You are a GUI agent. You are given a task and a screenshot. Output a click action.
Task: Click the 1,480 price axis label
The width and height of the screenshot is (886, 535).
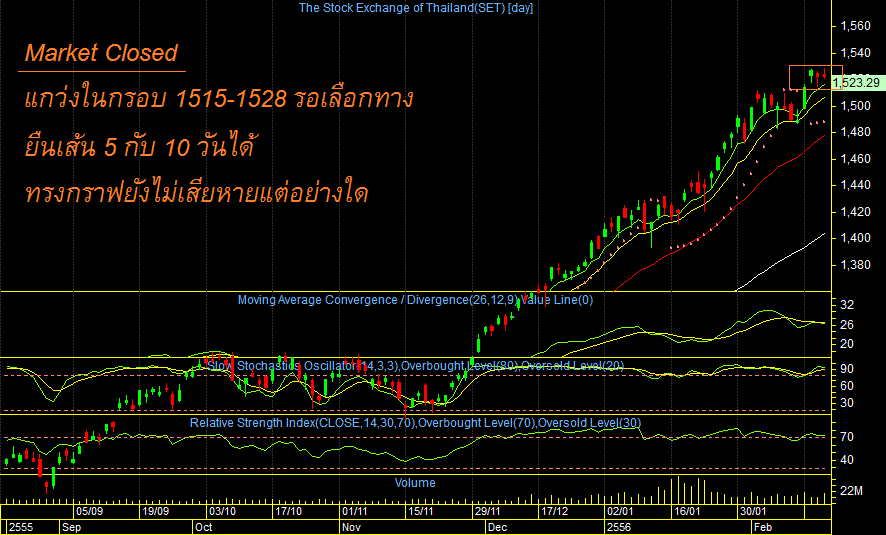pos(855,132)
